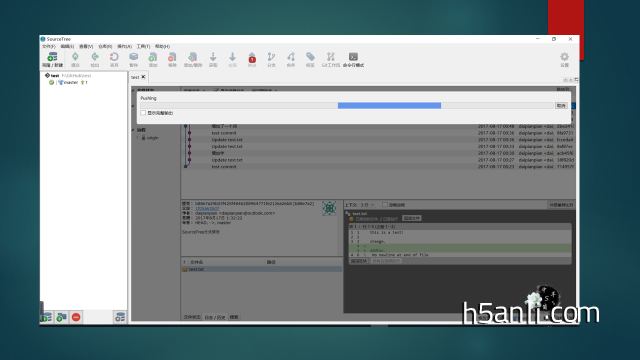Launch the command line mode terminal icon
Viewport: 640px width, 360px height.
pyautogui.click(x=353, y=60)
